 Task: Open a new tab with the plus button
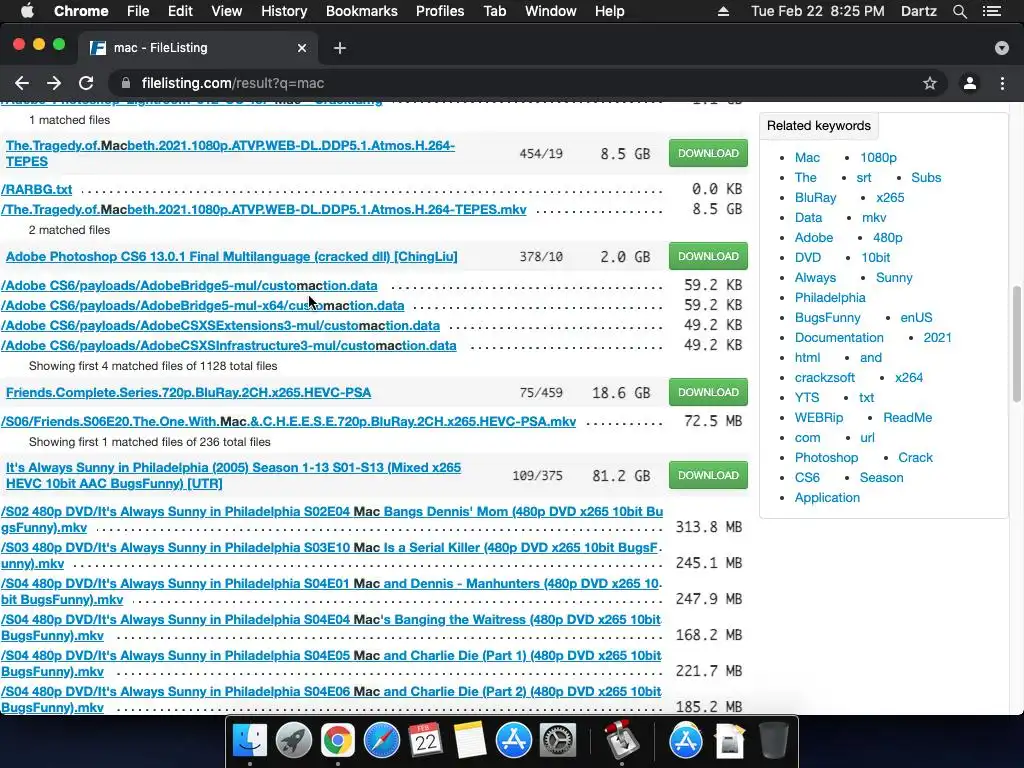pyautogui.click(x=340, y=48)
